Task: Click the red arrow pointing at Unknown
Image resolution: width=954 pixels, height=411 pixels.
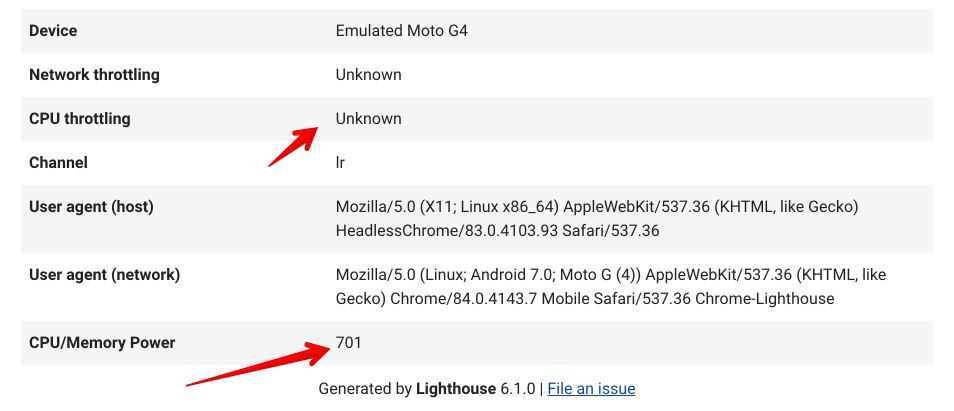Action: (x=293, y=146)
